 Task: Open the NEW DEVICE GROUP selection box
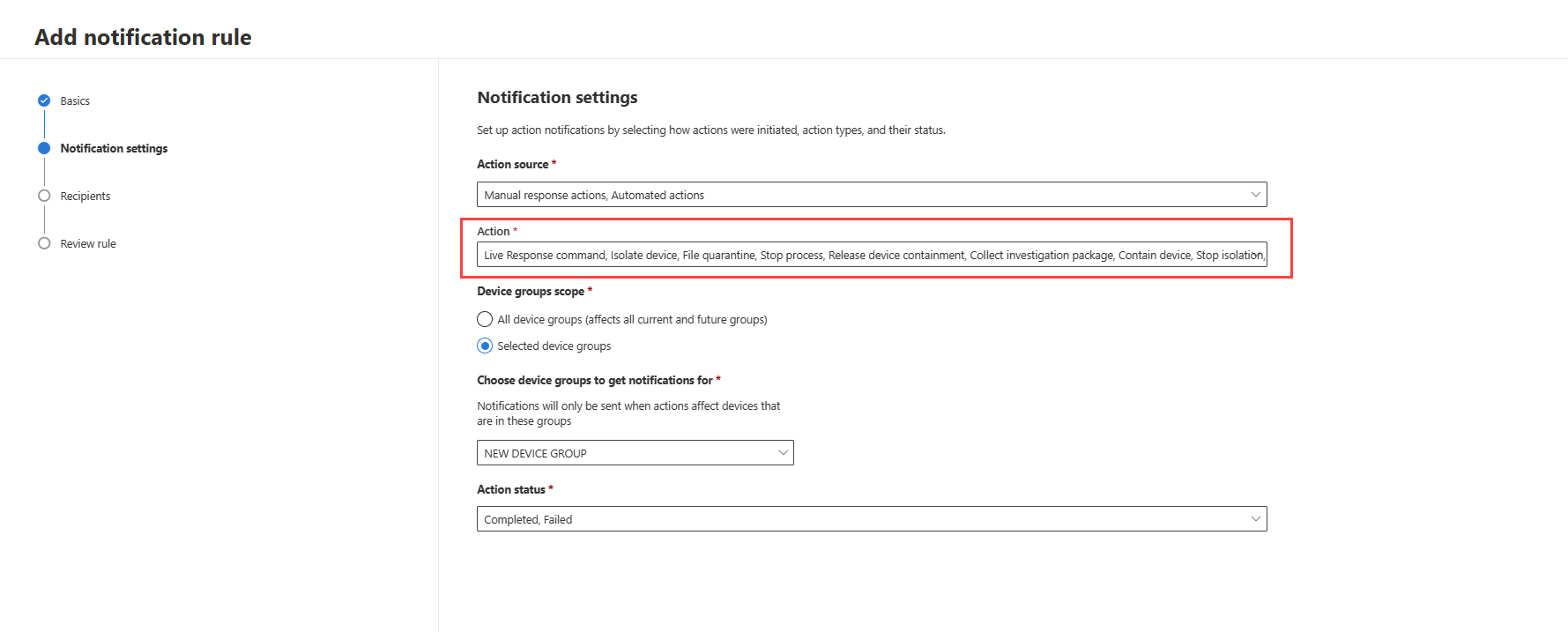[626, 453]
